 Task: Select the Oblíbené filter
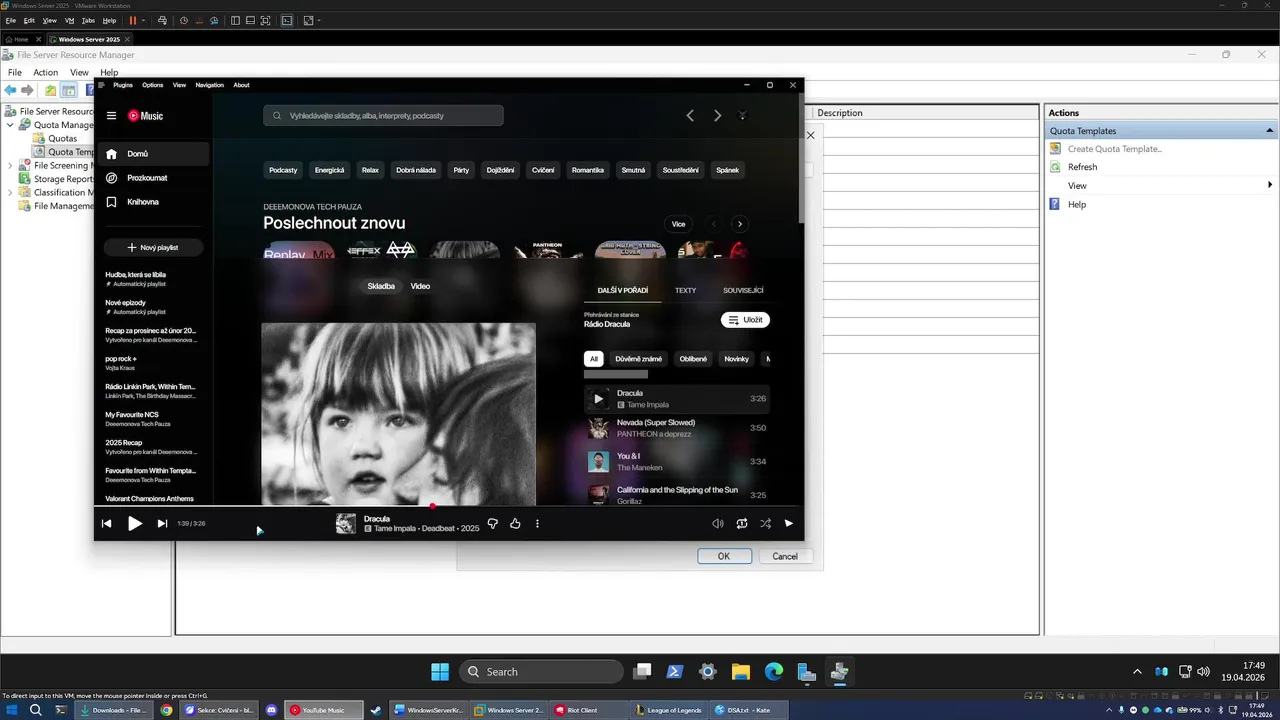point(693,359)
